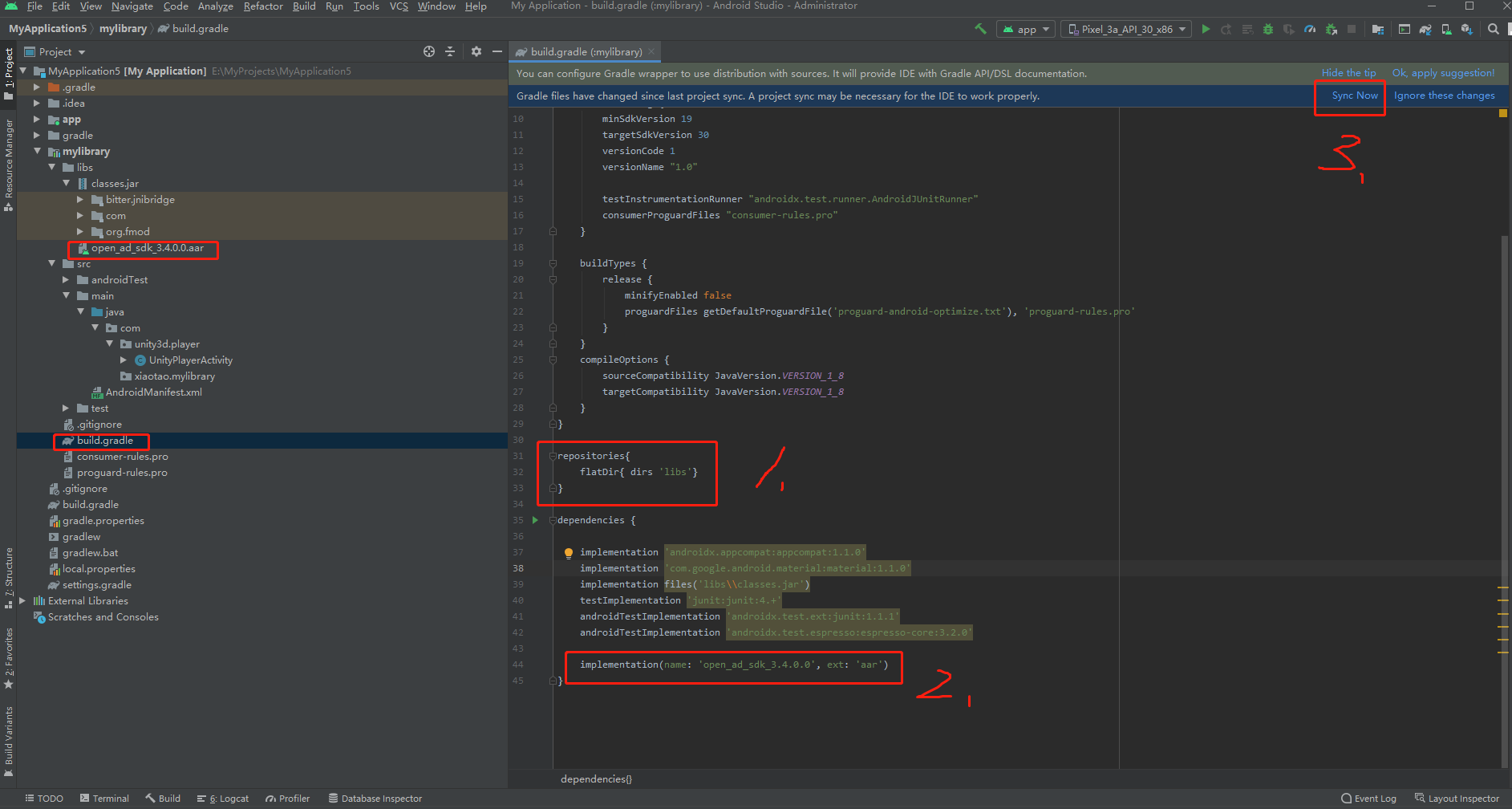Select settings.gradle file
Viewport: 1512px width, 809px height.
click(x=96, y=585)
